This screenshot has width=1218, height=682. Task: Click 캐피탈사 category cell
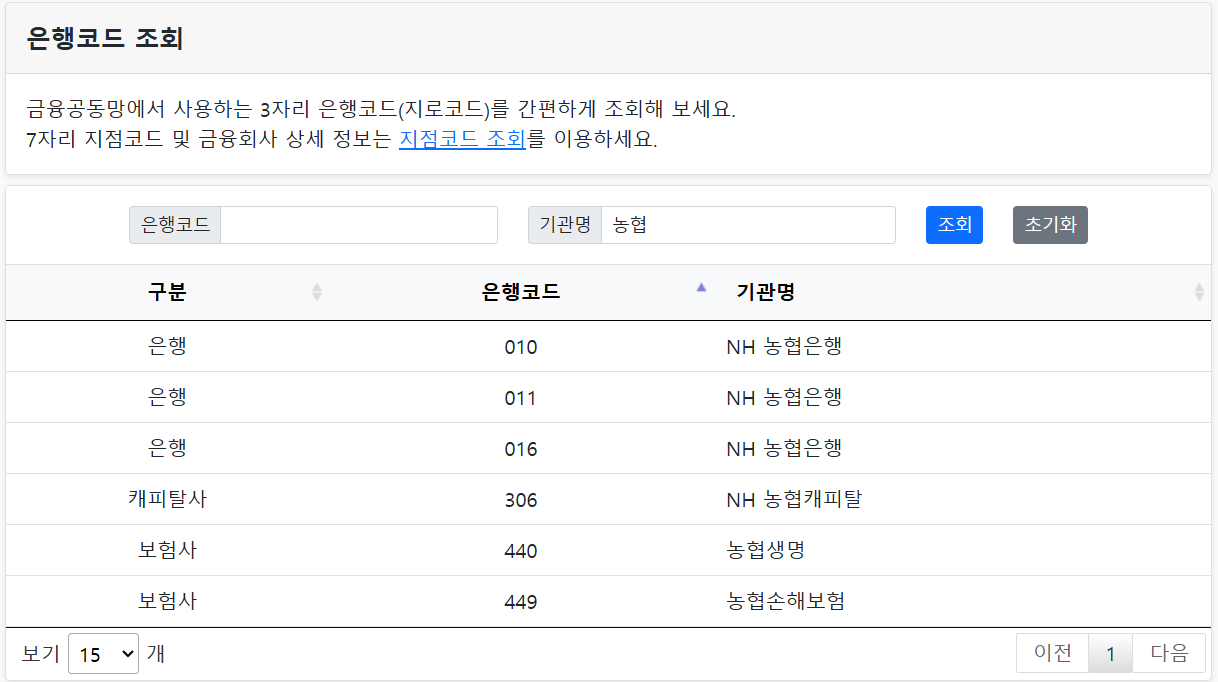pos(167,499)
